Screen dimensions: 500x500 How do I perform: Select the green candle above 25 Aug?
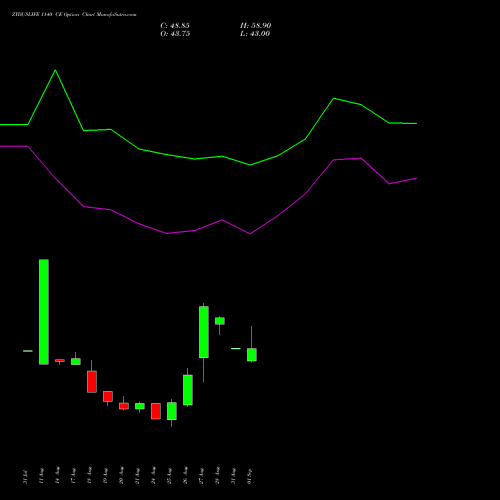(x=172, y=411)
